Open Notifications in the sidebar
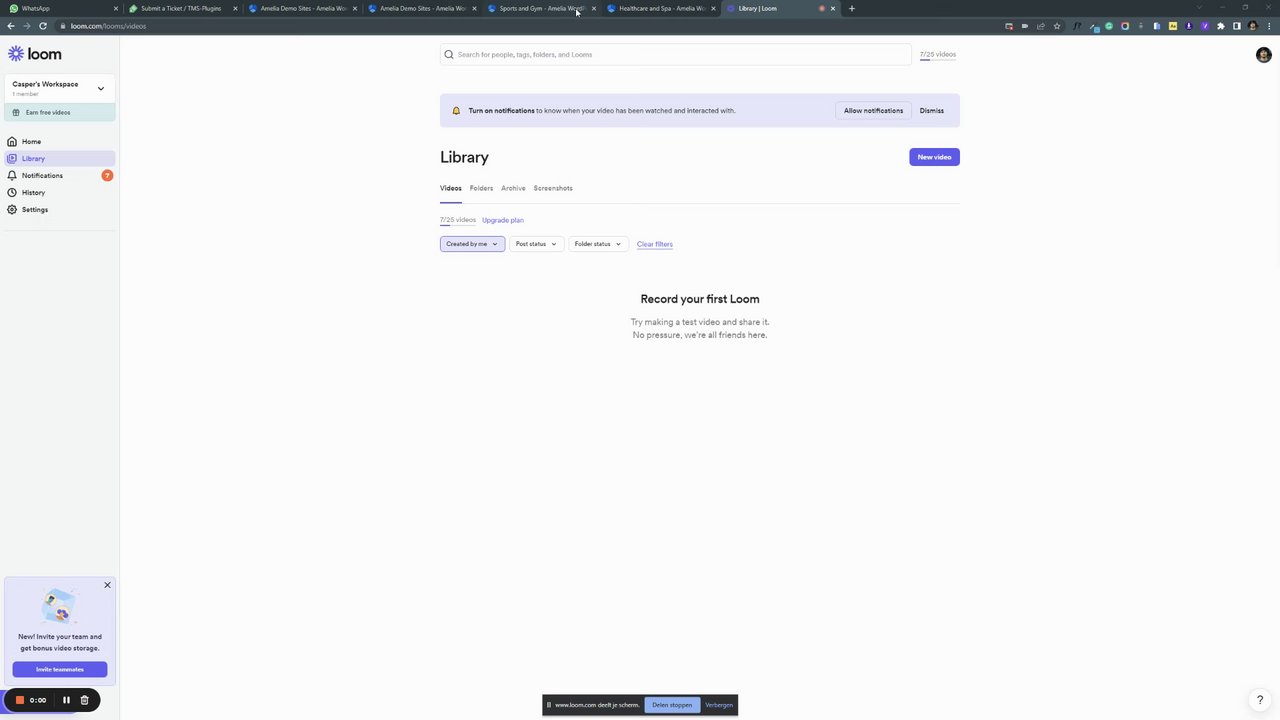The image size is (1280, 720). tap(60, 175)
